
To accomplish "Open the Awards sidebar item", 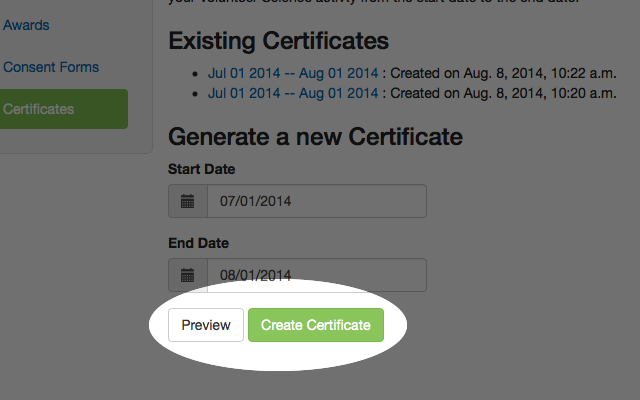I will pos(27,24).
